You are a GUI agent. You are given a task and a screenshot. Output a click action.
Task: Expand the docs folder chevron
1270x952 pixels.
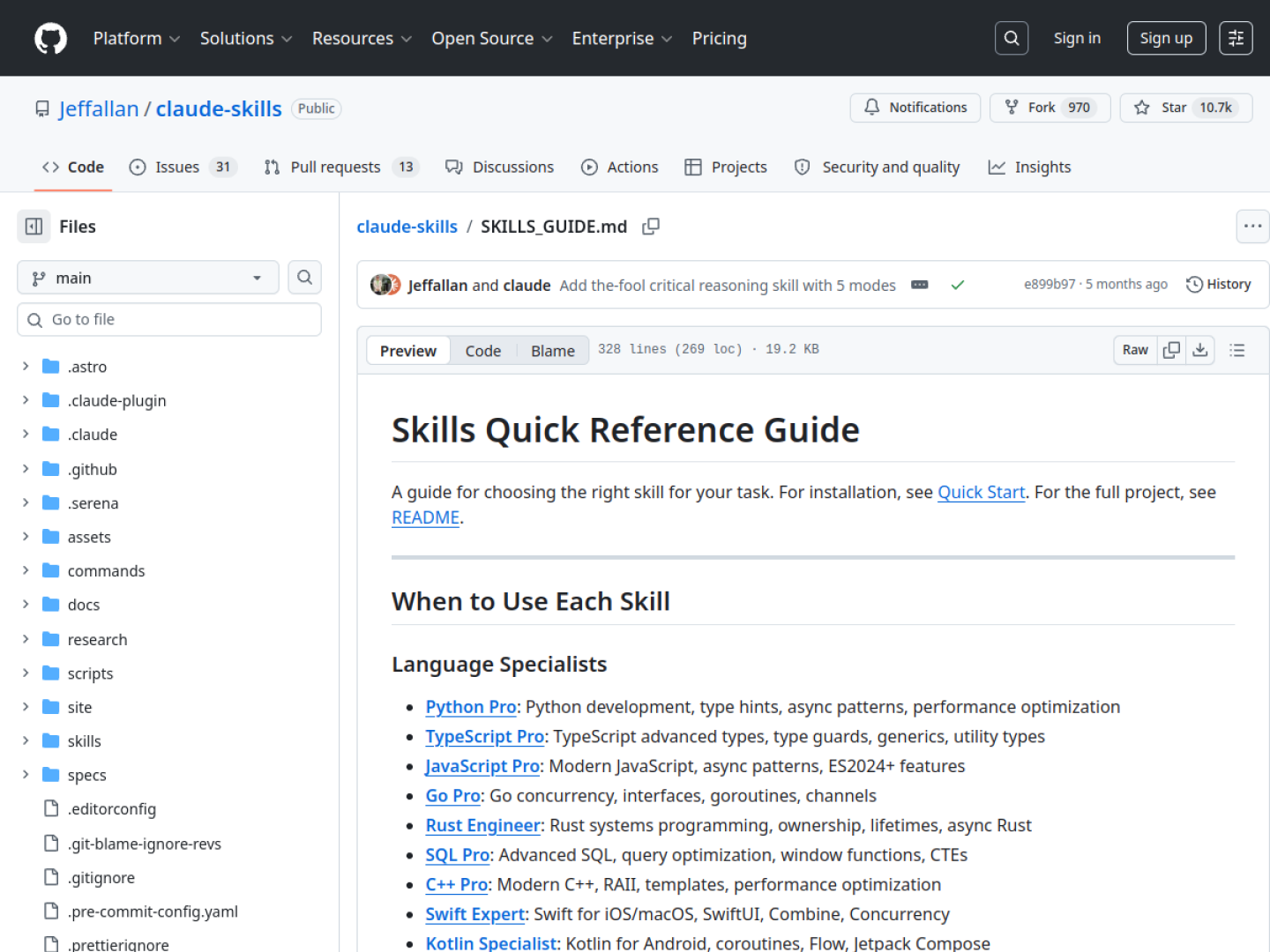point(26,604)
